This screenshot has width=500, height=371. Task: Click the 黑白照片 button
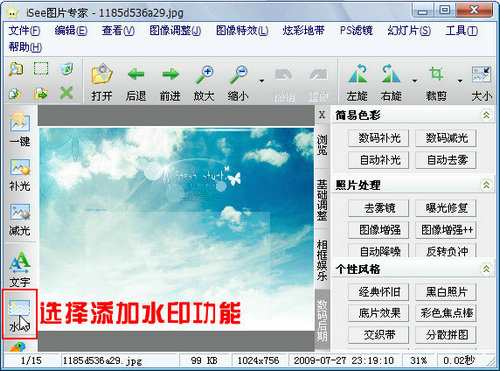click(x=446, y=292)
